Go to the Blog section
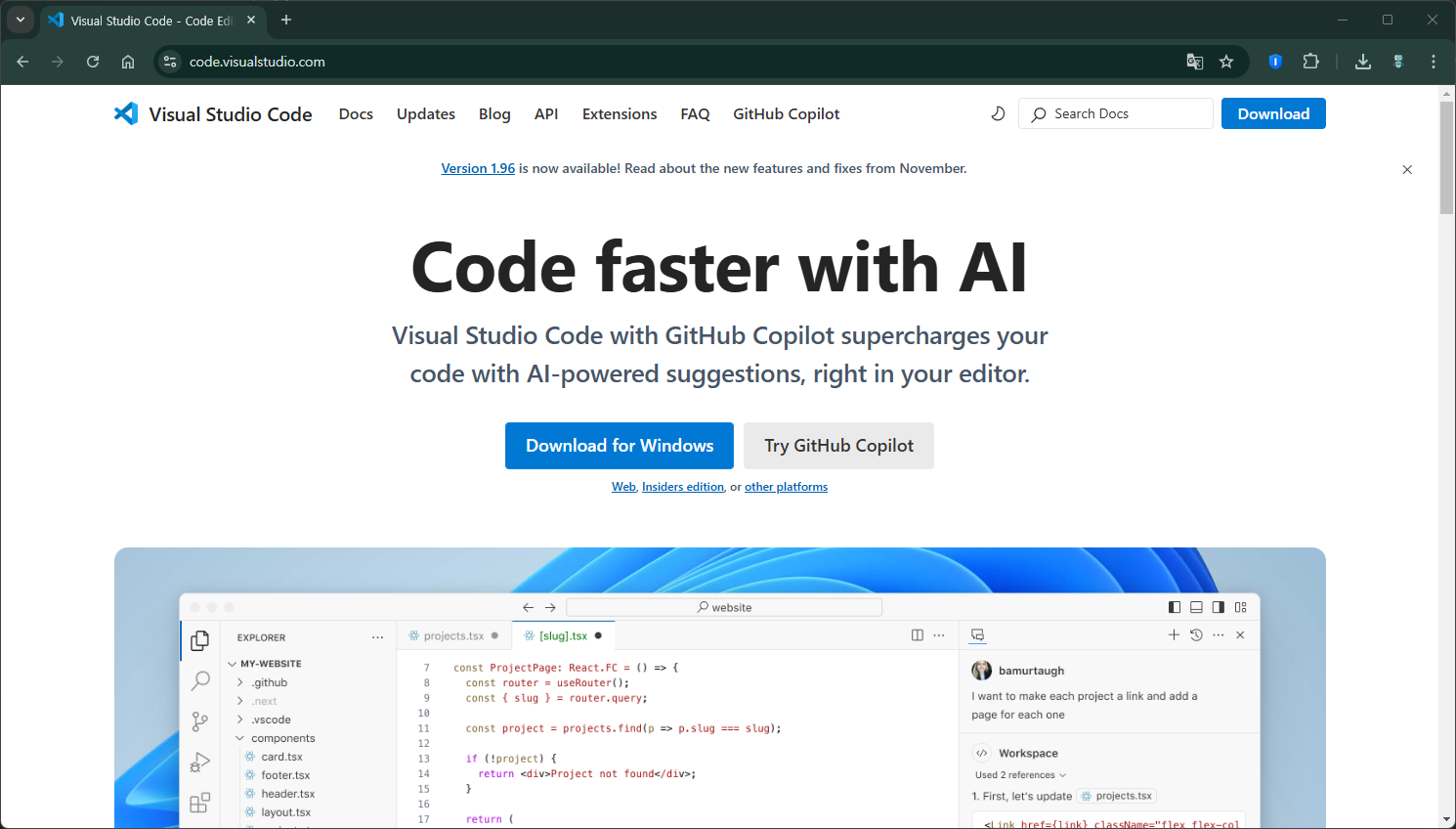The image size is (1456, 829). 494,114
